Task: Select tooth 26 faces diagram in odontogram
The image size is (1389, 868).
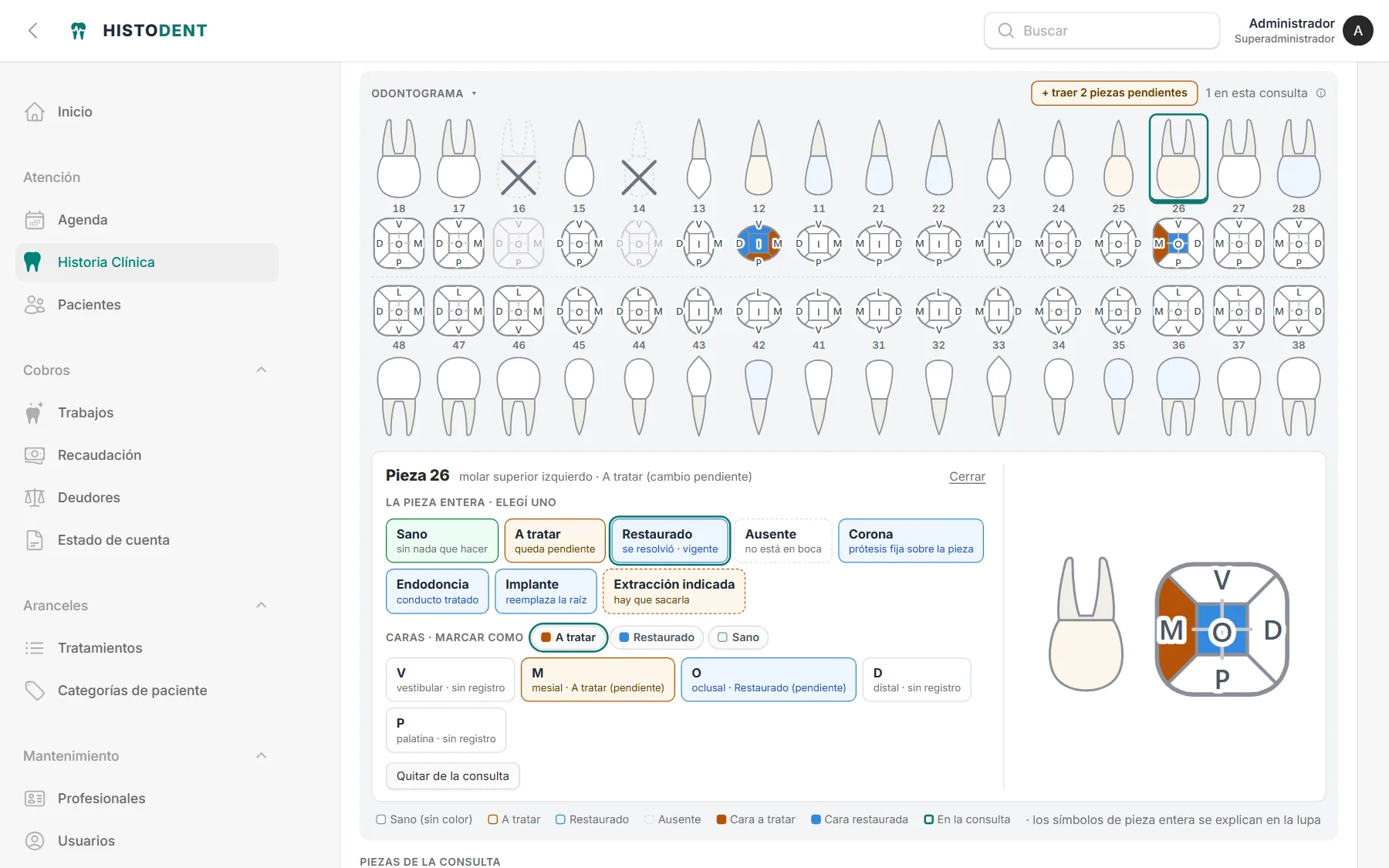Action: pos(1178,243)
